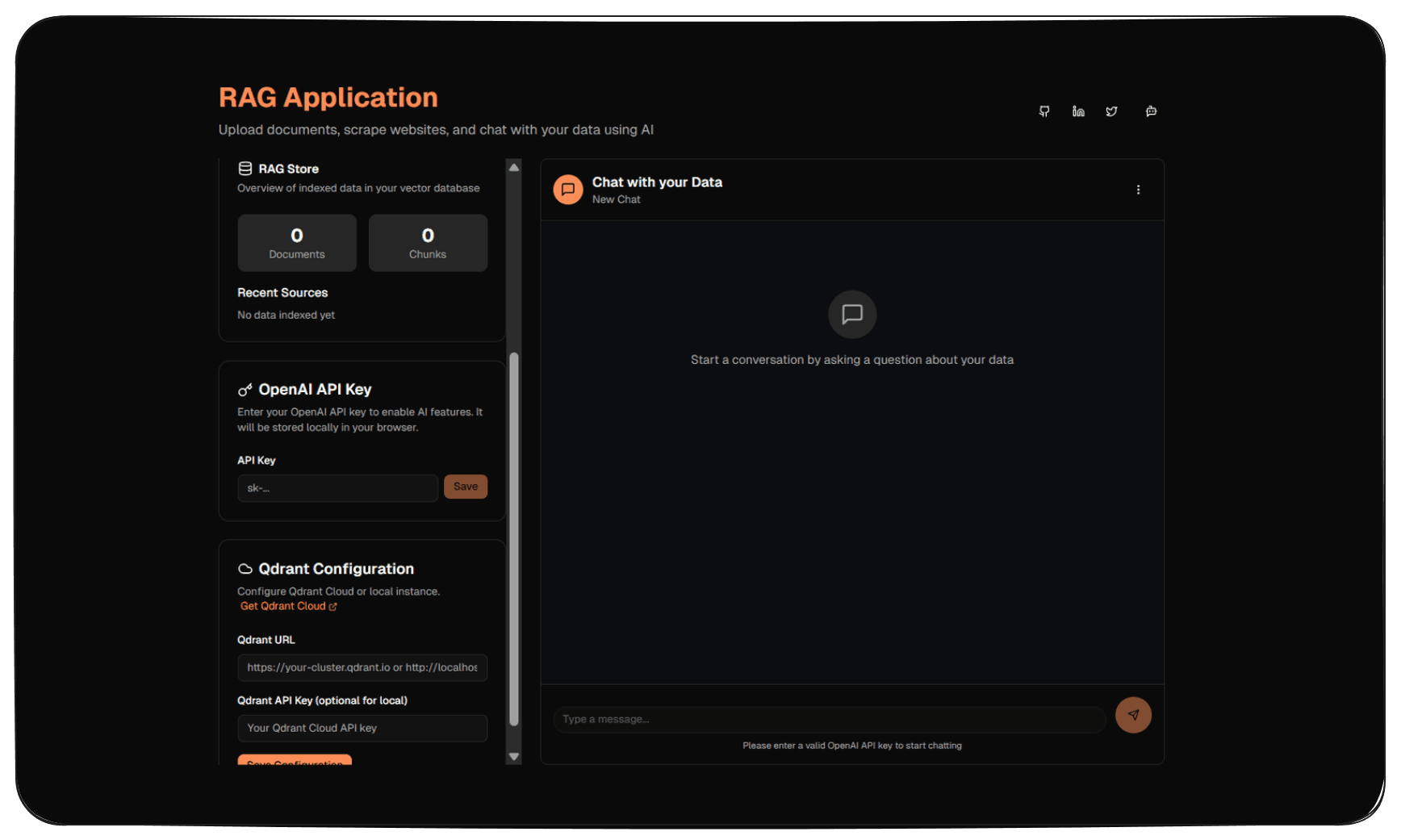Image resolution: width=1401 pixels, height=840 pixels.
Task: Click the Save Configuration button
Action: (295, 760)
